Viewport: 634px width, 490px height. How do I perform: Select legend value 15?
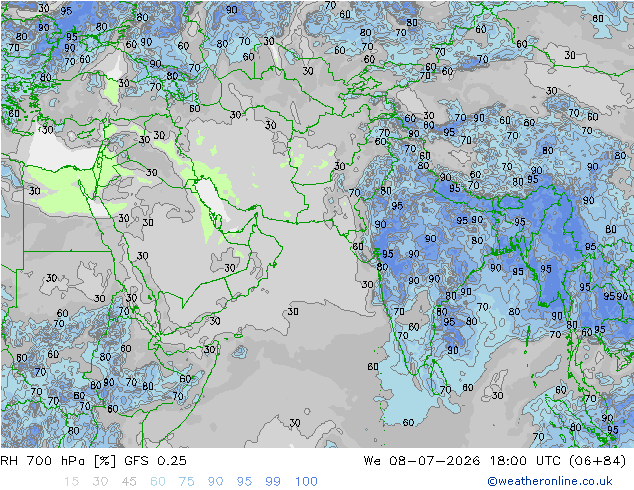pyautogui.click(x=71, y=482)
